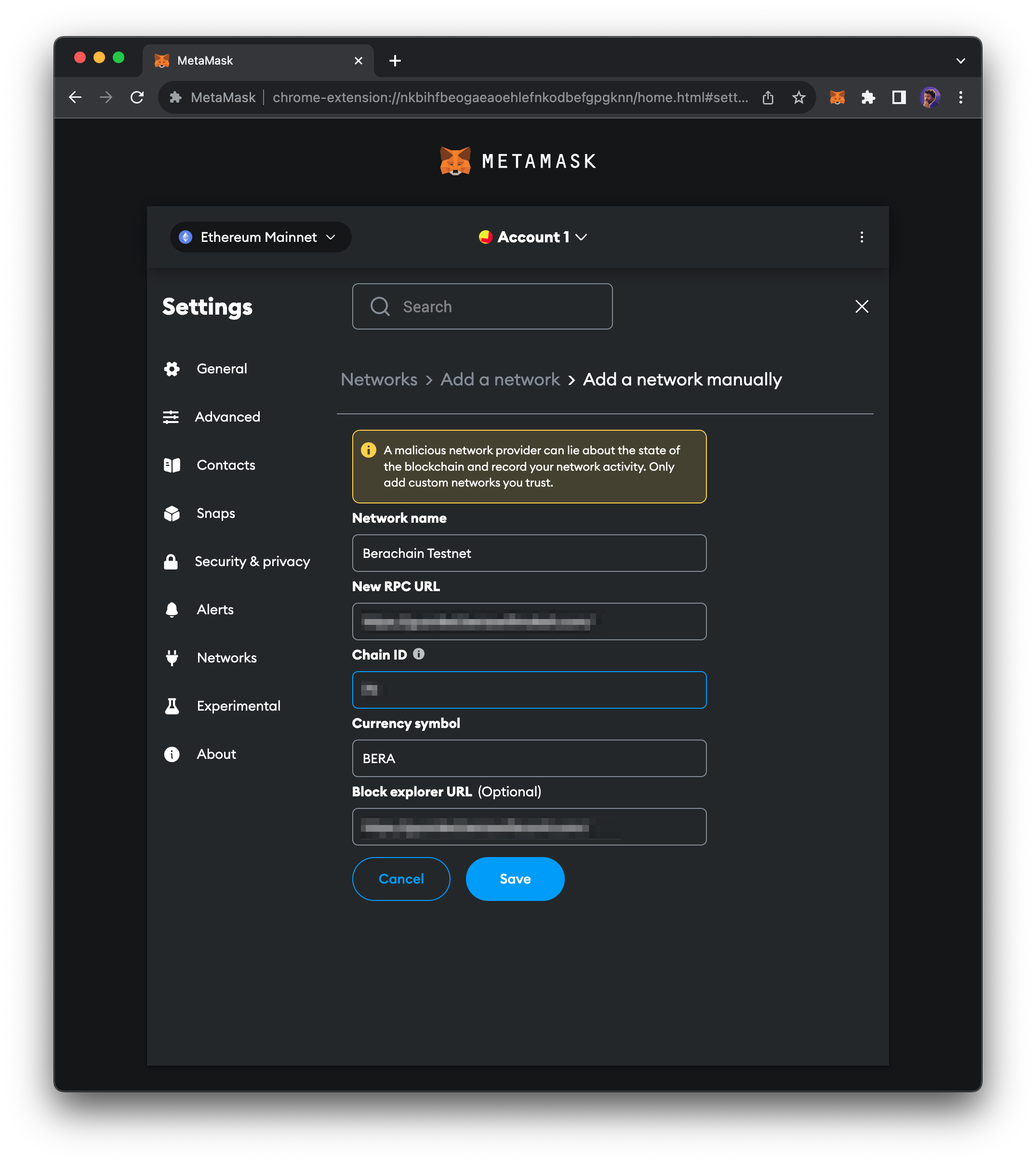
Task: Open the MetaMask extension toolbar icon
Action: pos(837,97)
